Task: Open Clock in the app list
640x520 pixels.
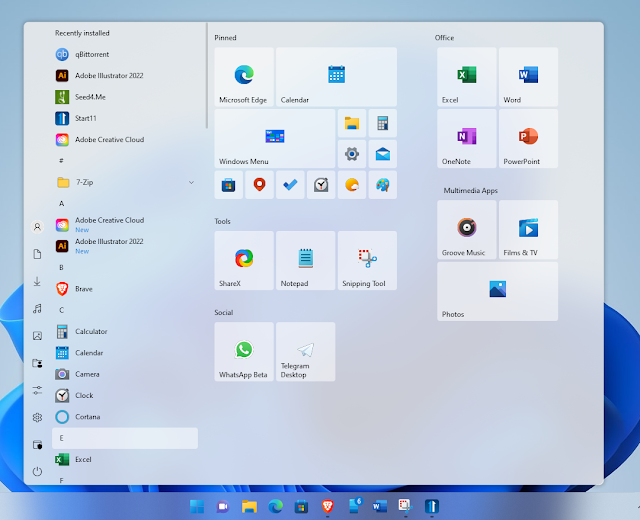Action: (x=125, y=396)
